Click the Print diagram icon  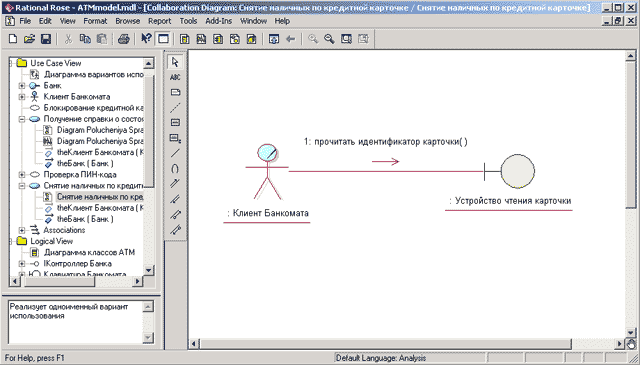124,39
